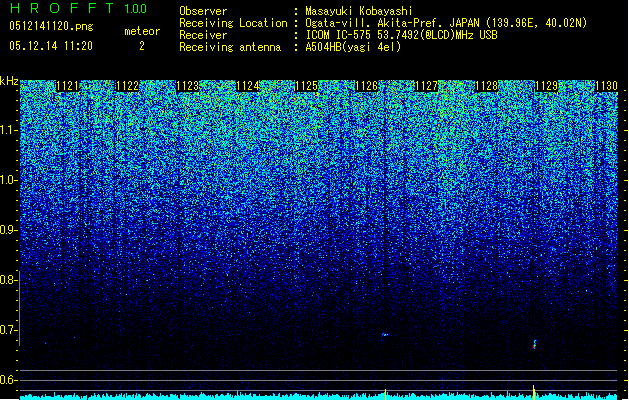Click the 0.6 frequency axis label

(9, 380)
